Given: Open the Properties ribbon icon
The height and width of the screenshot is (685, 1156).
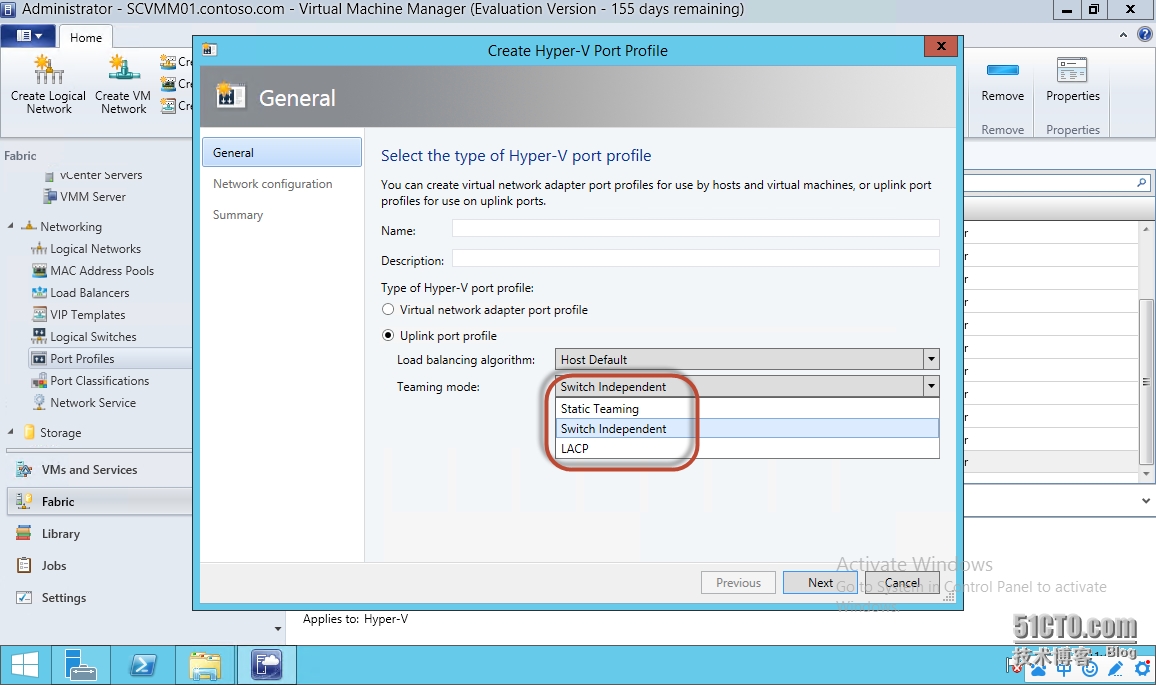Looking at the screenshot, I should 1072,70.
